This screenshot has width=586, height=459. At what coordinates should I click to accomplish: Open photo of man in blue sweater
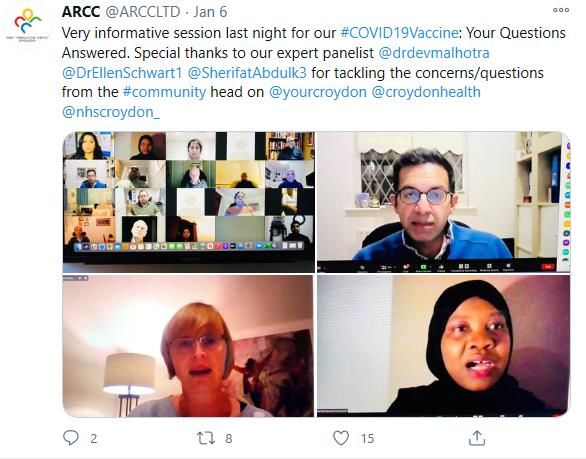click(x=444, y=202)
